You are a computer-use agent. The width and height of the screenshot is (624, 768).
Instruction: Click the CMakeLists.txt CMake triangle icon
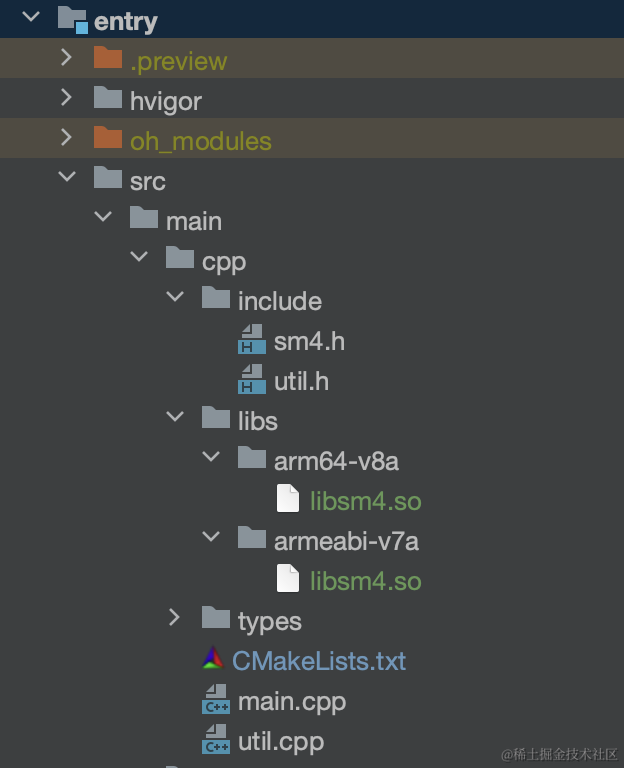pos(214,660)
